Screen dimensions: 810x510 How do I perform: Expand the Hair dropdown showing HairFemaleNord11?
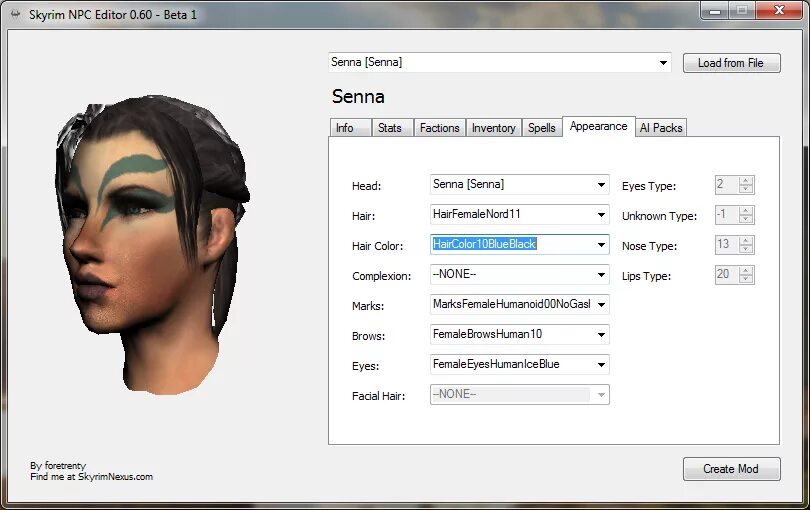[x=520, y=214]
